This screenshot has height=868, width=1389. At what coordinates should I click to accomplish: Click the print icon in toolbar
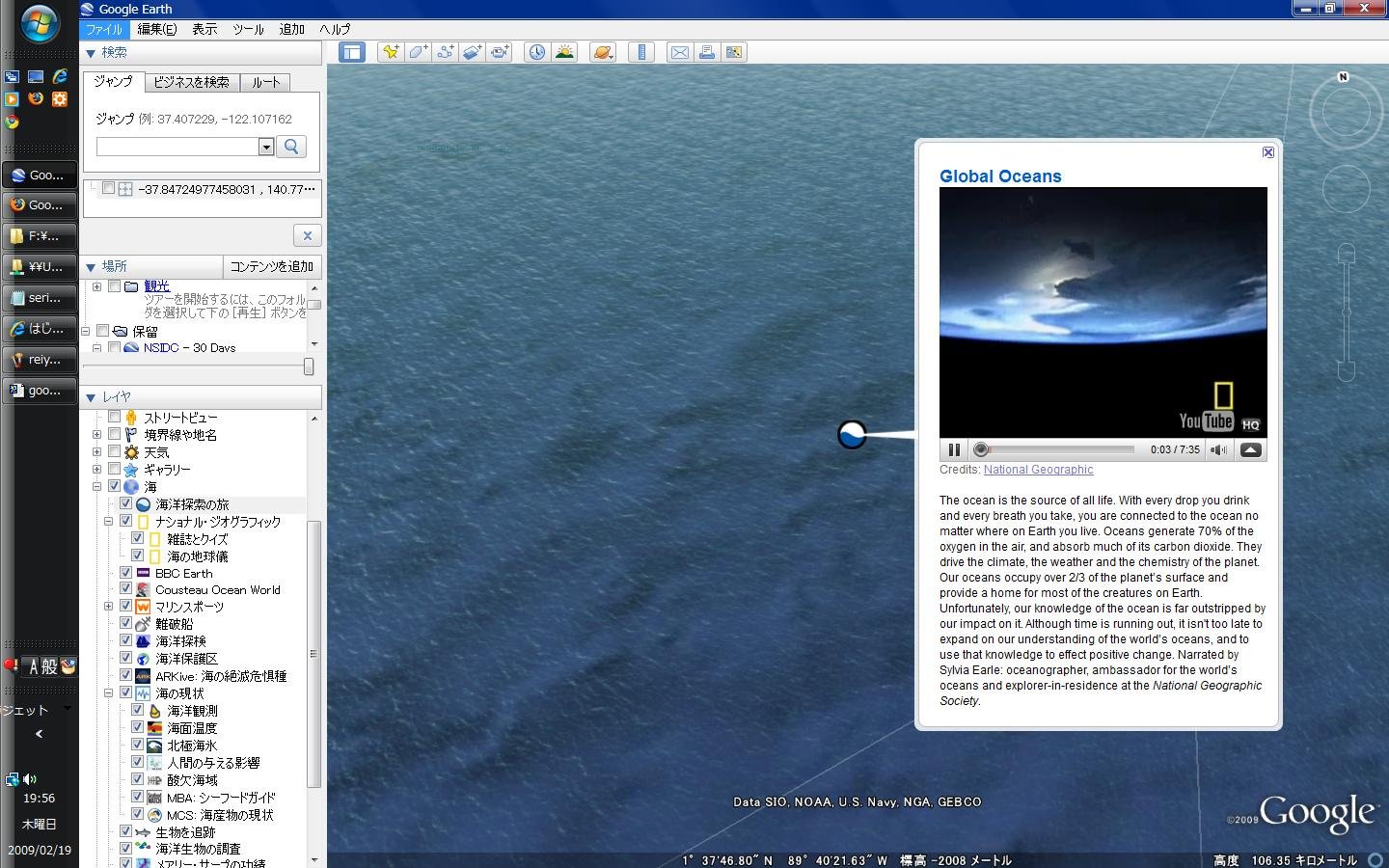coord(707,52)
